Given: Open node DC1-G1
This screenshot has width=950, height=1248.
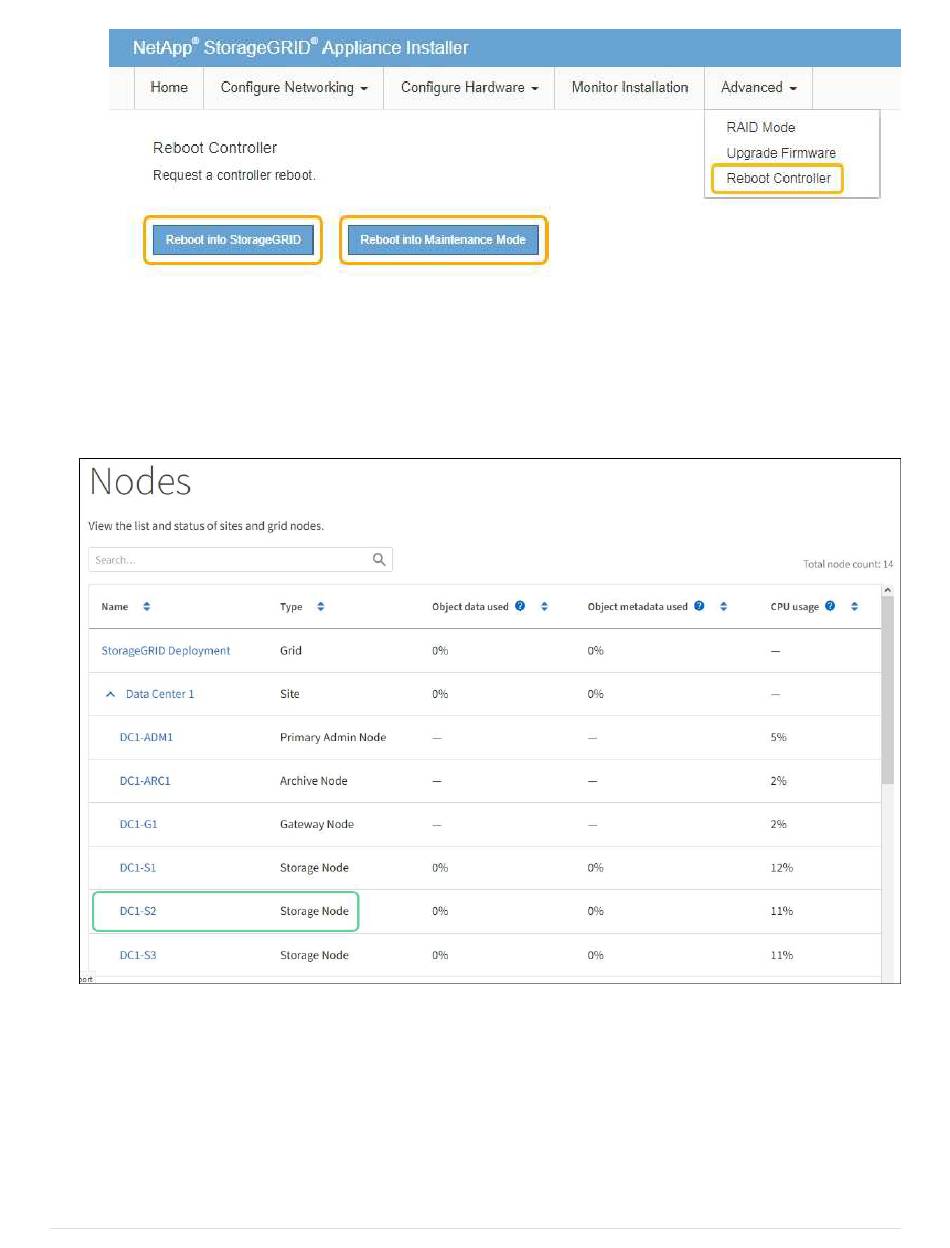Looking at the screenshot, I should click(139, 824).
